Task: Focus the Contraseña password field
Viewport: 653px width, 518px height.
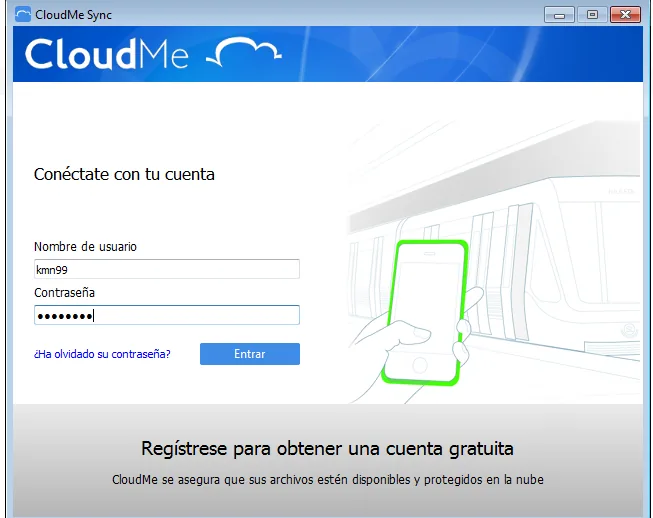Action: 167,315
